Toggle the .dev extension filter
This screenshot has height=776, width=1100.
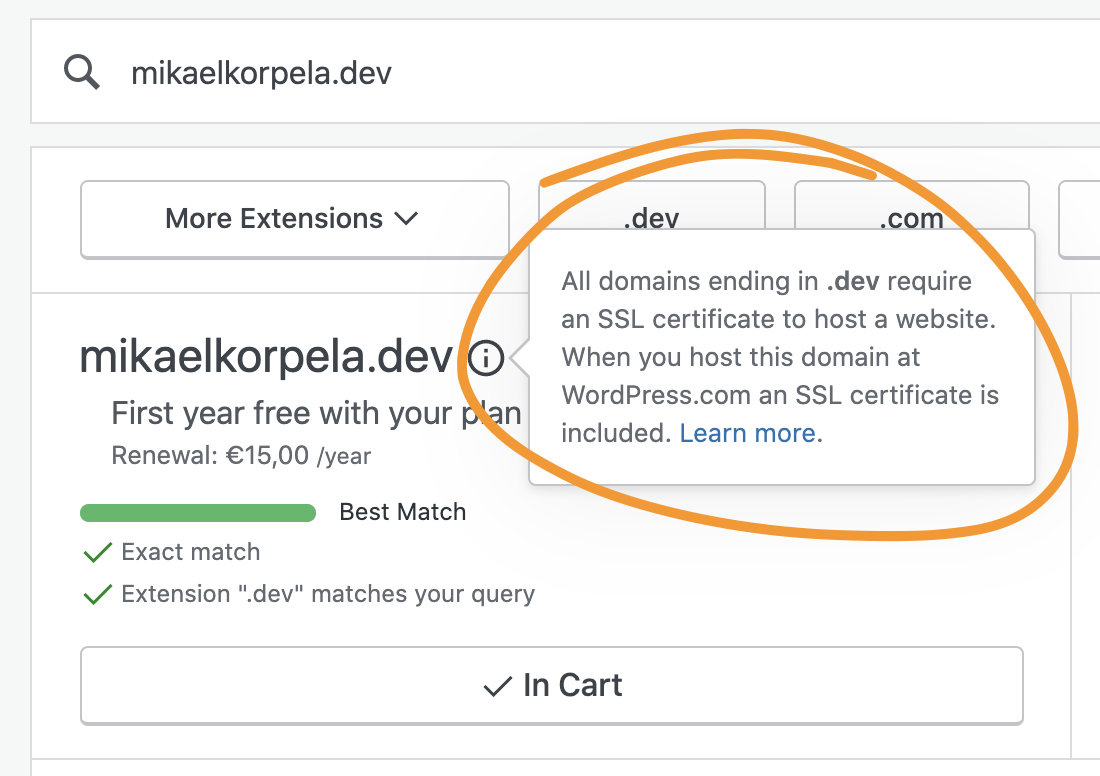click(x=651, y=206)
